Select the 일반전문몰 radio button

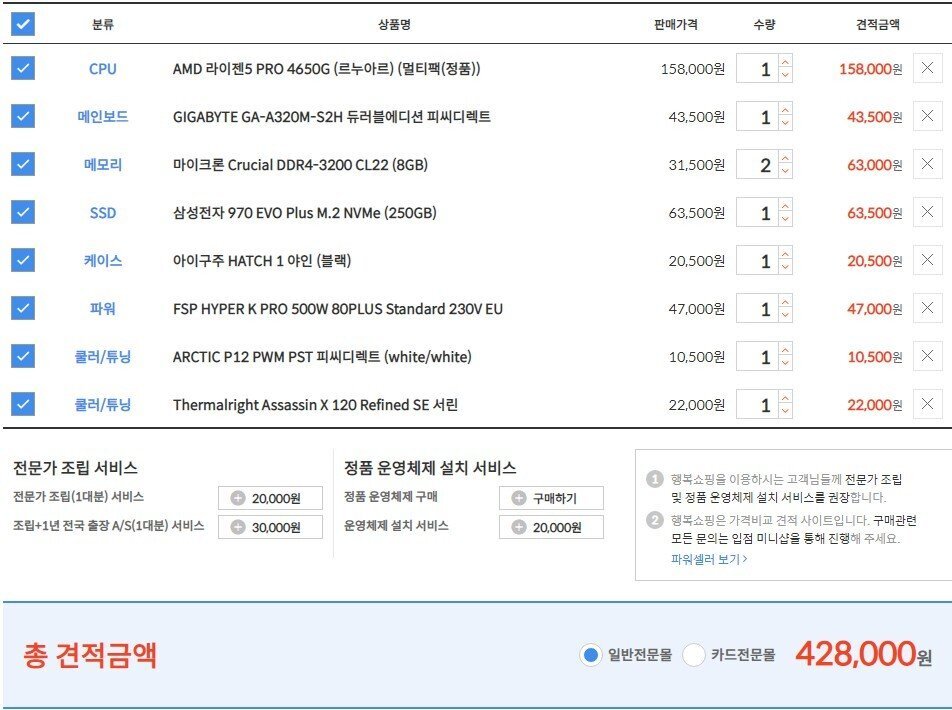(x=590, y=655)
